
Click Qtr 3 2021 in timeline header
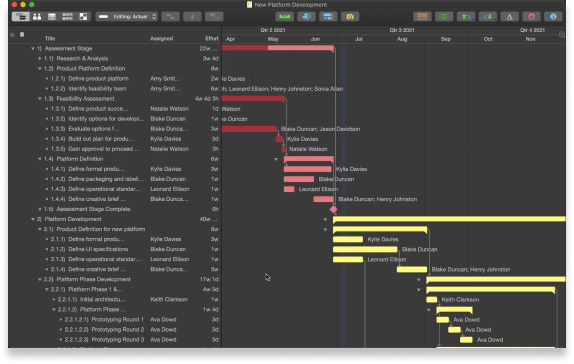pos(402,30)
